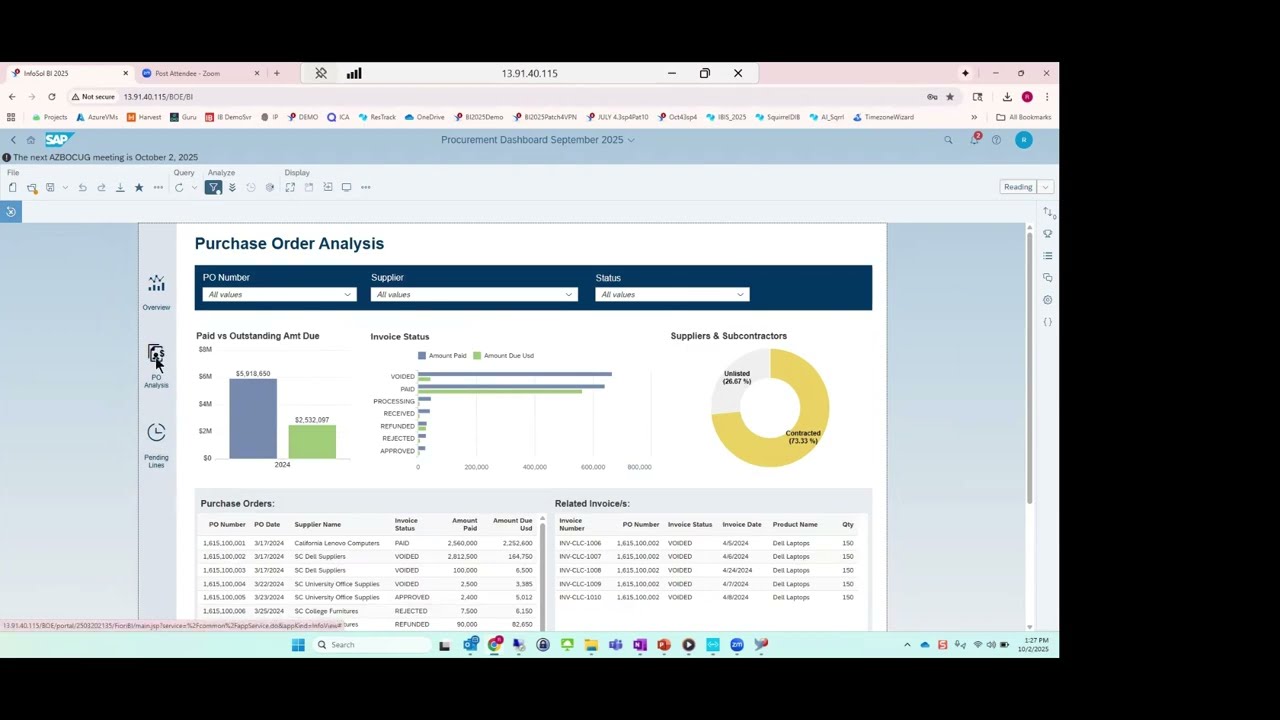Open the SAP search icon
This screenshot has height=720, width=1280.
(948, 140)
